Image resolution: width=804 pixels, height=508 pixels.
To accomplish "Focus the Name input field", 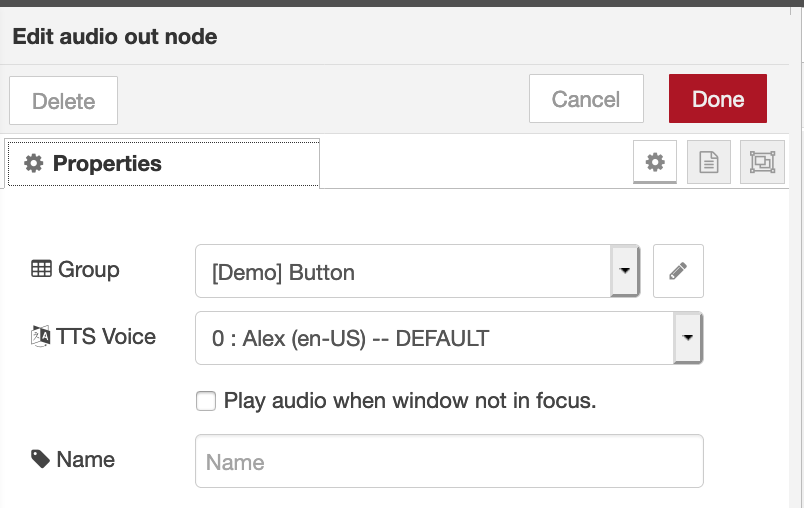I will click(449, 461).
